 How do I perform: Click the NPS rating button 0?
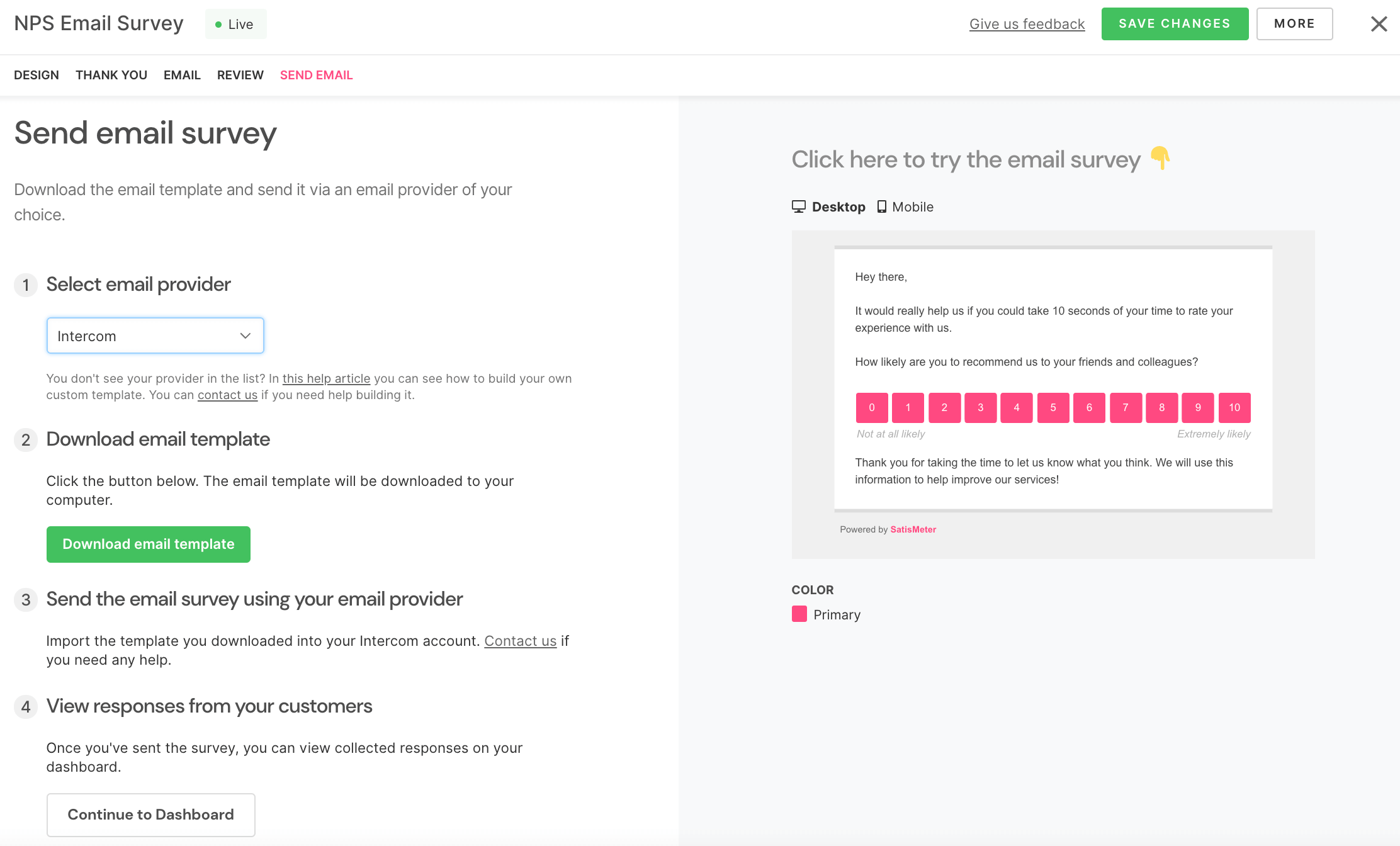point(871,407)
